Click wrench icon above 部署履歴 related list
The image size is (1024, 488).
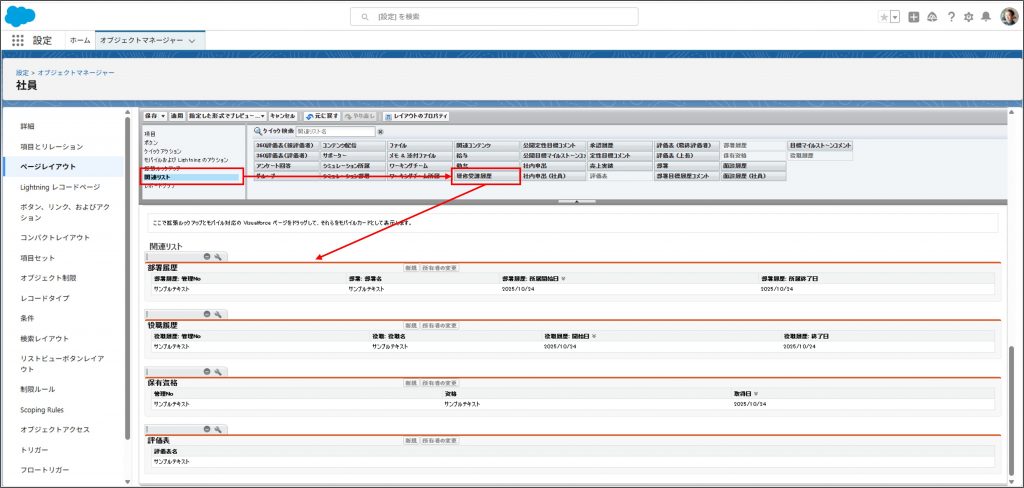pyautogui.click(x=217, y=257)
